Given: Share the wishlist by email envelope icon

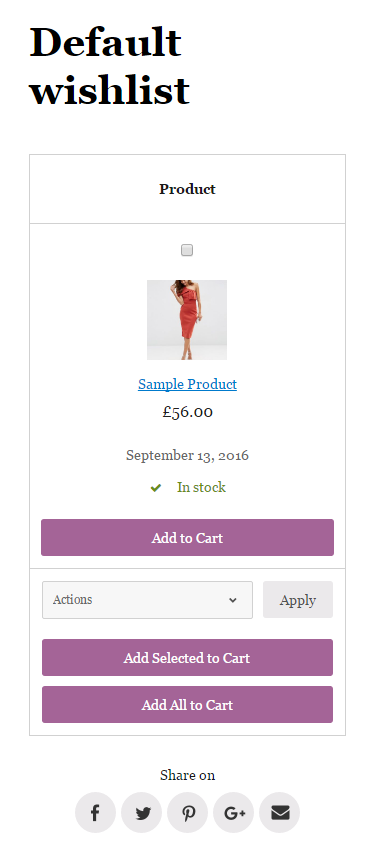Looking at the screenshot, I should point(279,813).
